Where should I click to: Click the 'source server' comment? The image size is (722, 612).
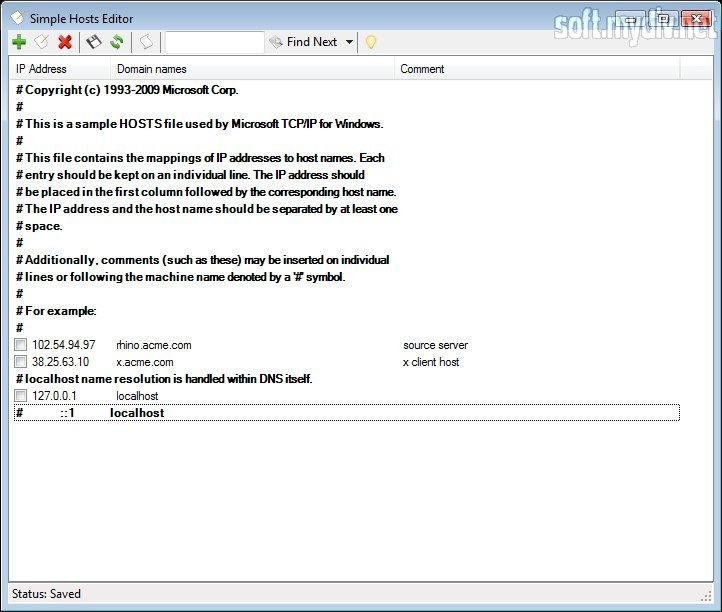coord(436,345)
